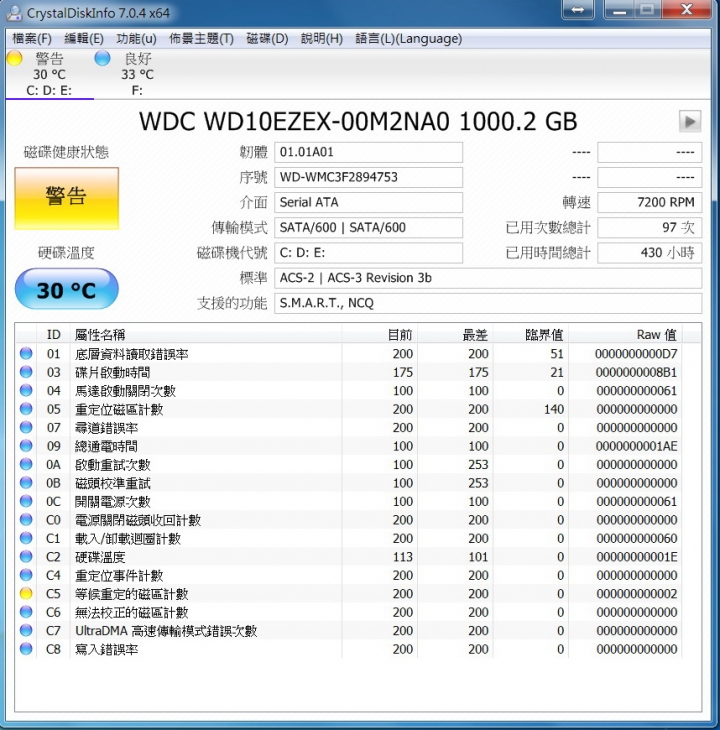Click blue status icon of attribute 07
This screenshot has width=720, height=730.
click(x=26, y=427)
